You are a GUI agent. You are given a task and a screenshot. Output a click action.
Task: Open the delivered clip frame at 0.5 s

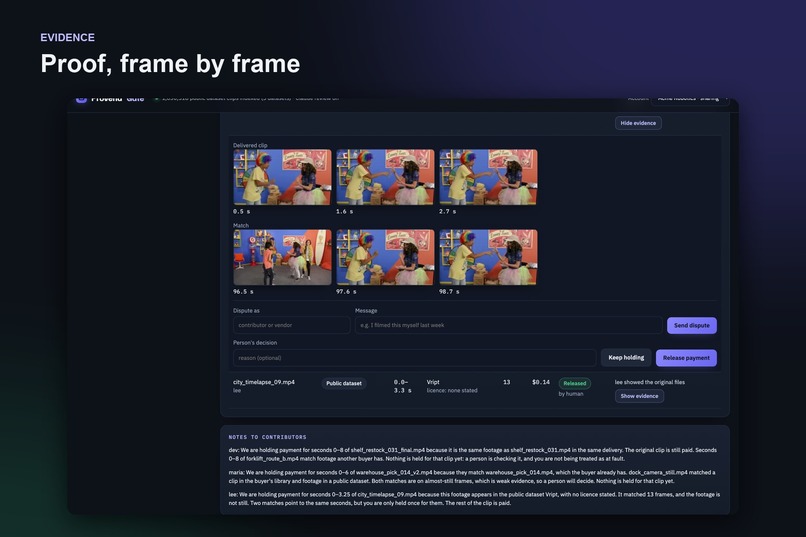coord(282,177)
